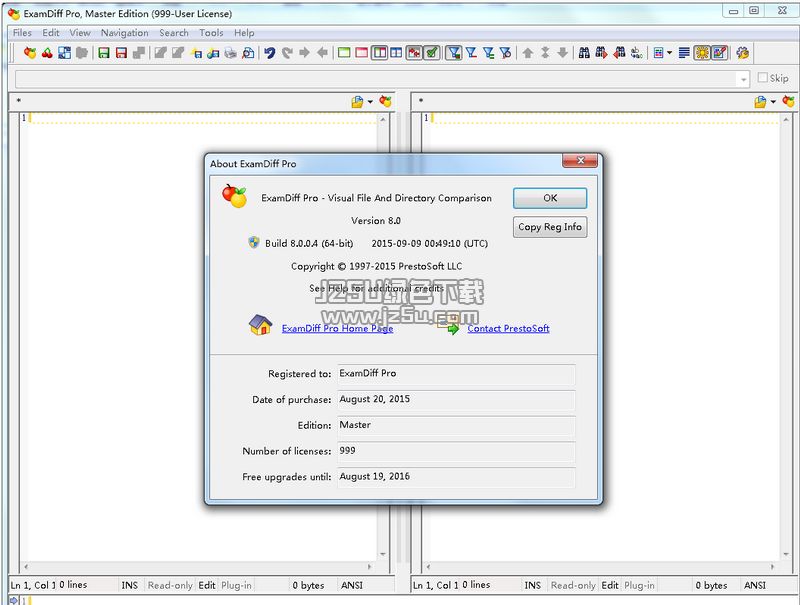Click the blue text lines icon
Image resolution: width=800 pixels, height=605 pixels.
684,53
